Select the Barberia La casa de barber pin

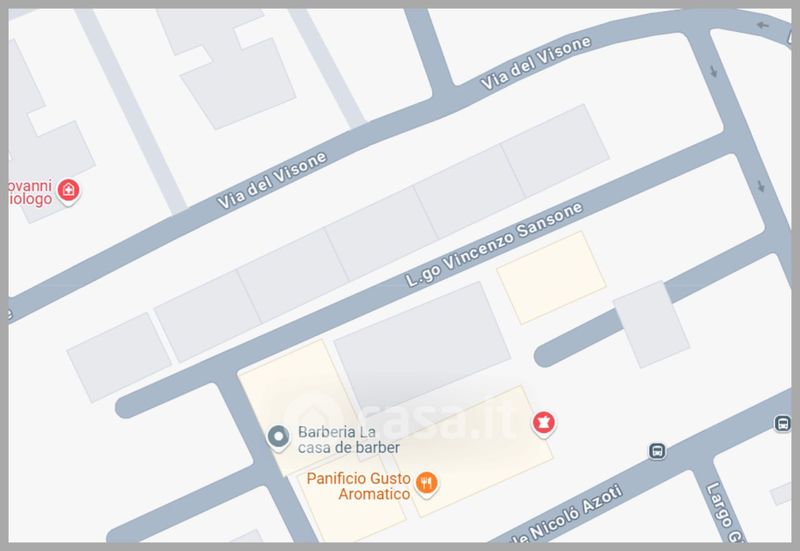[x=279, y=438]
